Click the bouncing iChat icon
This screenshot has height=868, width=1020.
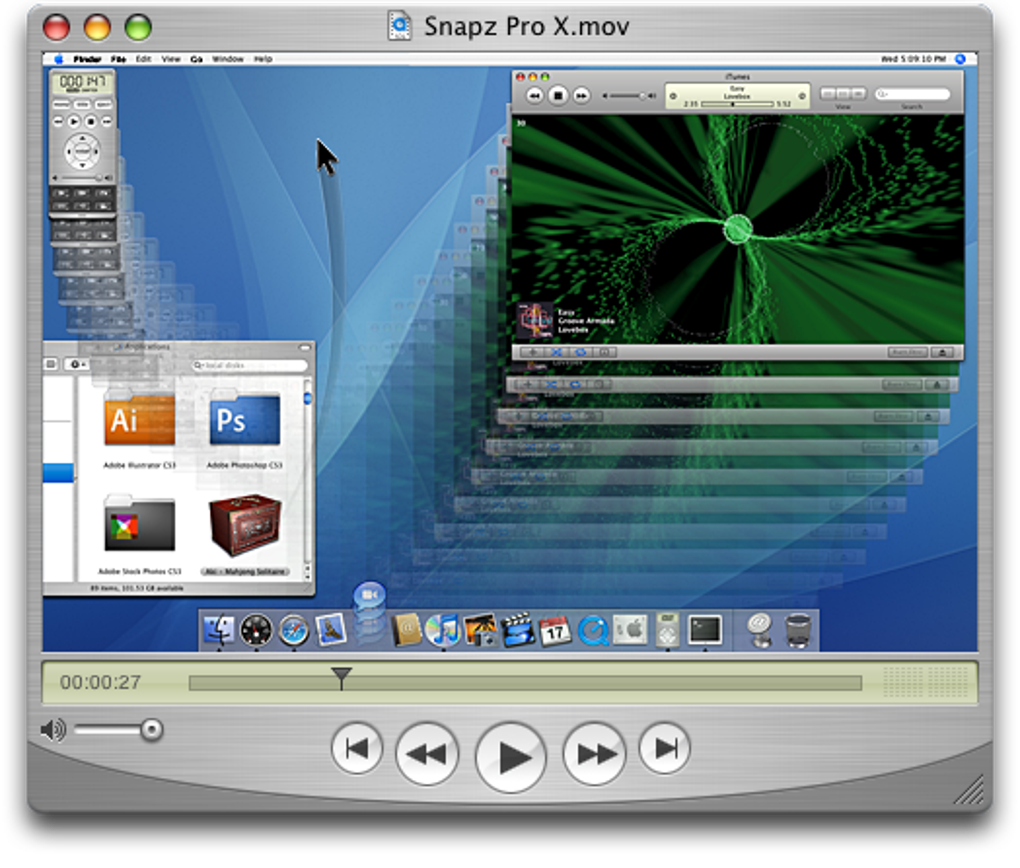pos(369,597)
